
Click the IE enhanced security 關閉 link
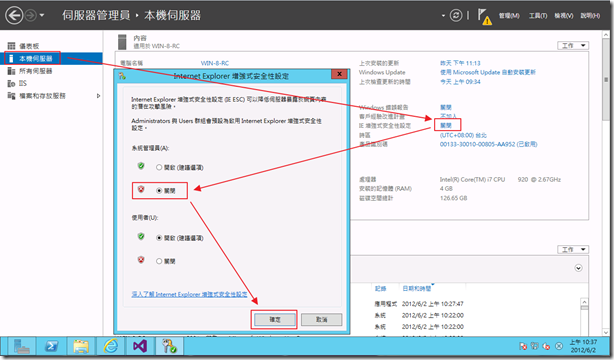tap(446, 125)
